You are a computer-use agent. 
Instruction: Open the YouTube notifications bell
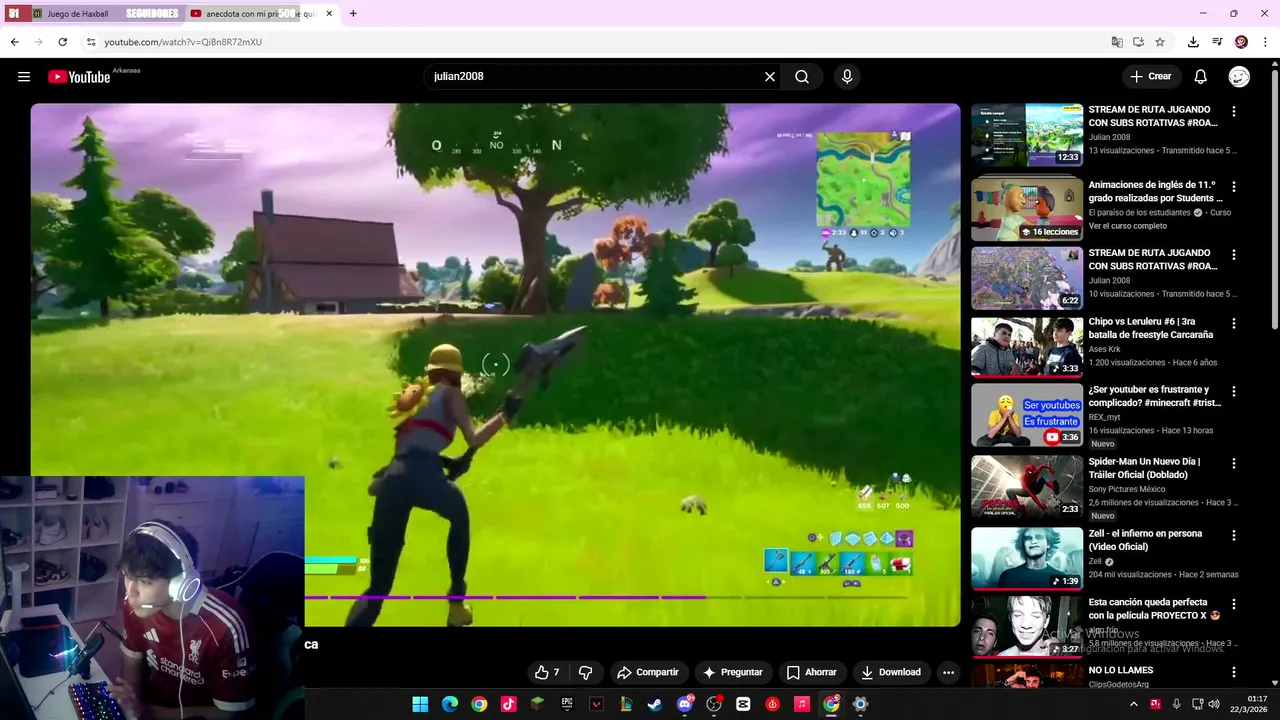tap(1201, 77)
